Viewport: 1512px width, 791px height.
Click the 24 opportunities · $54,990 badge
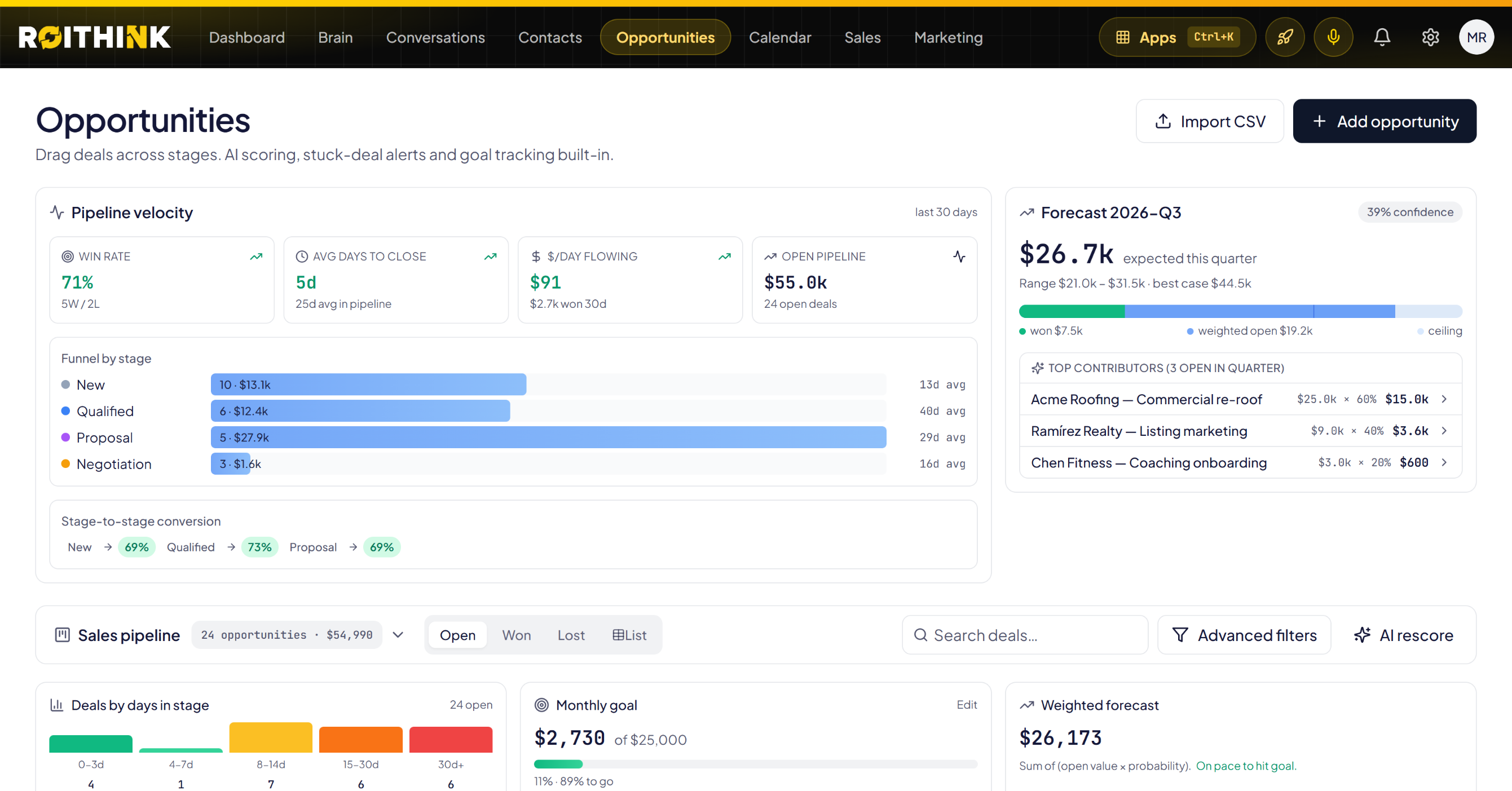pos(286,635)
